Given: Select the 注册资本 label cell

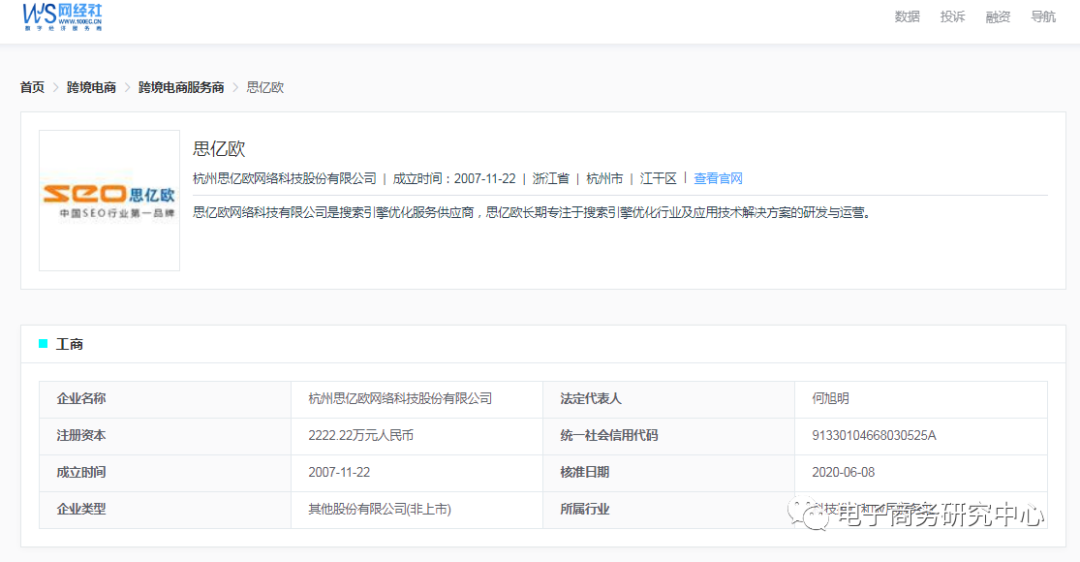Looking at the screenshot, I should [x=165, y=436].
